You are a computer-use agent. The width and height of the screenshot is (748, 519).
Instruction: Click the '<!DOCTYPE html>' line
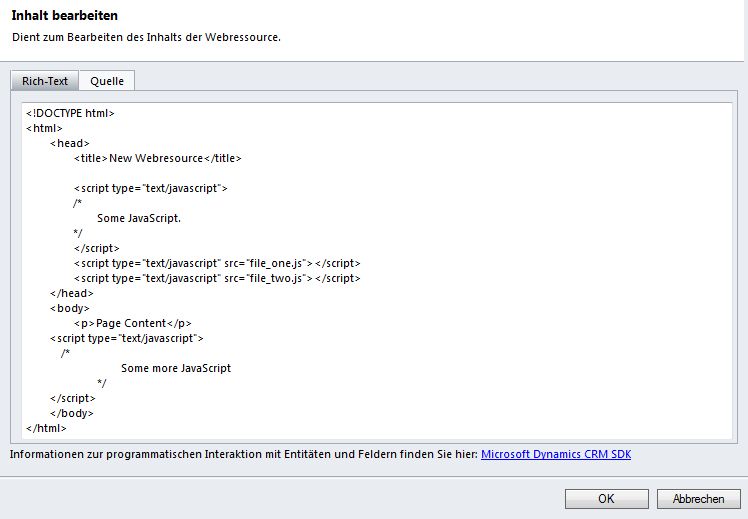[x=70, y=113]
